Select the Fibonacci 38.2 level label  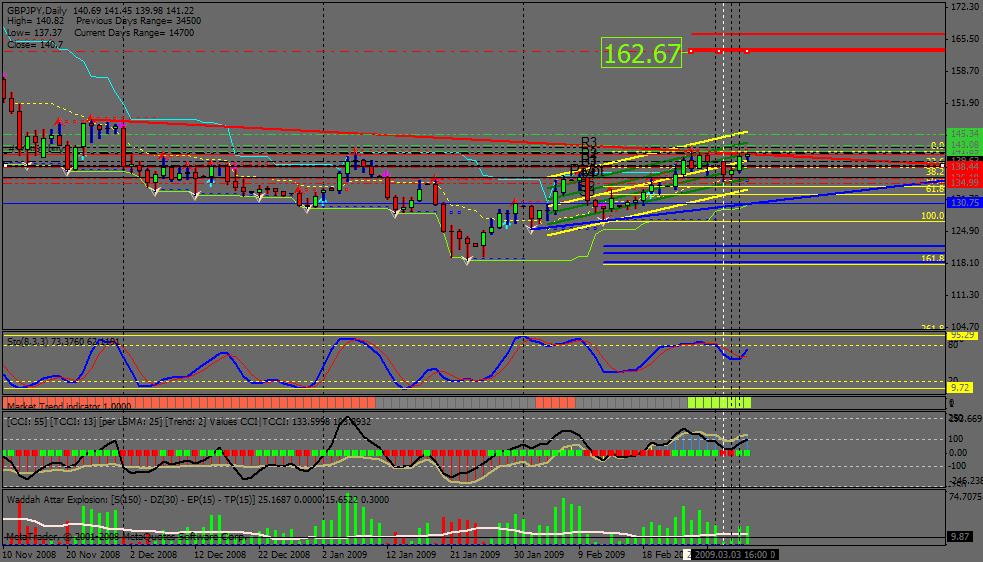(935, 172)
